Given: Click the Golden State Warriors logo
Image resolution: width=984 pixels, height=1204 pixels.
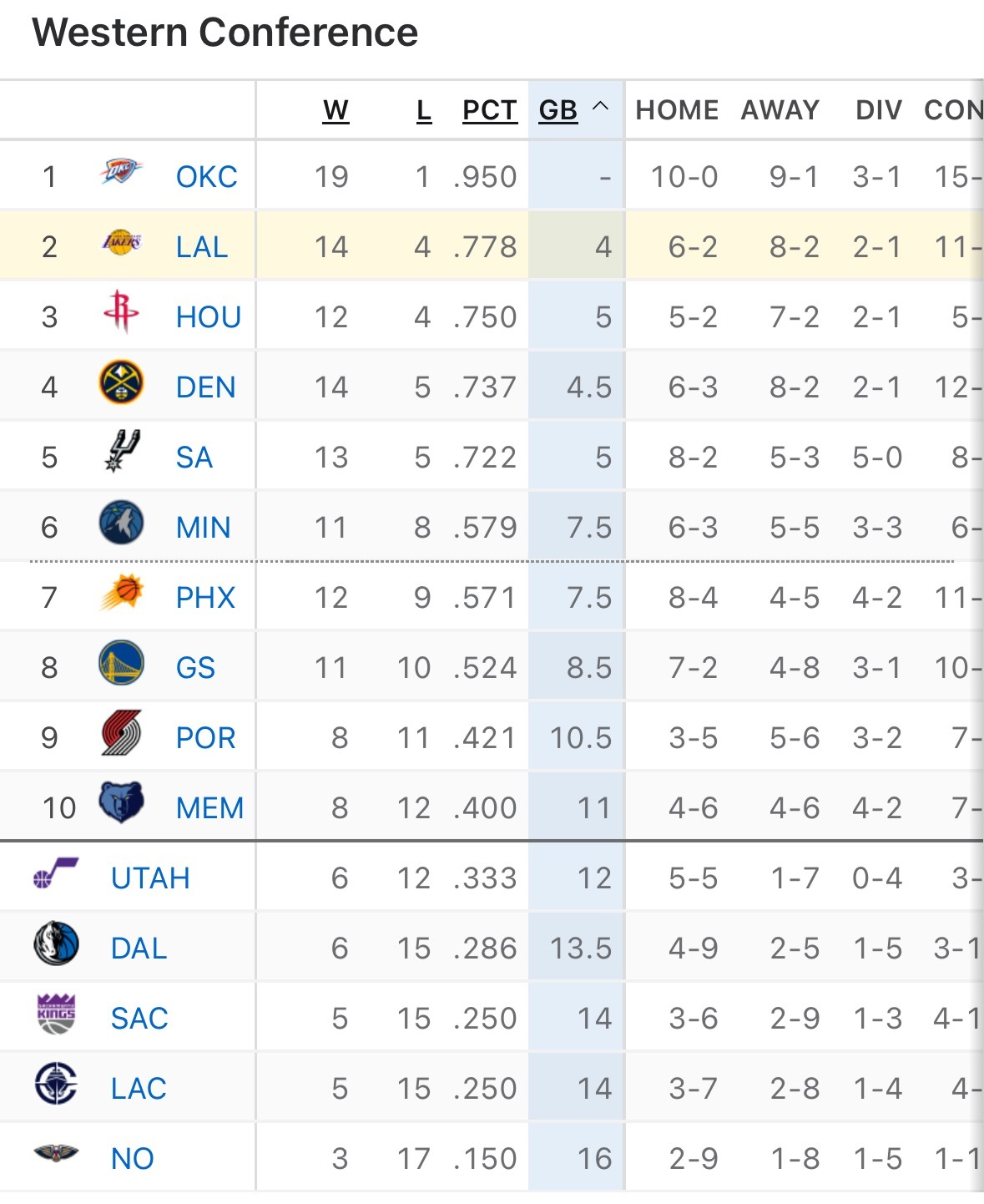Looking at the screenshot, I should (x=121, y=664).
